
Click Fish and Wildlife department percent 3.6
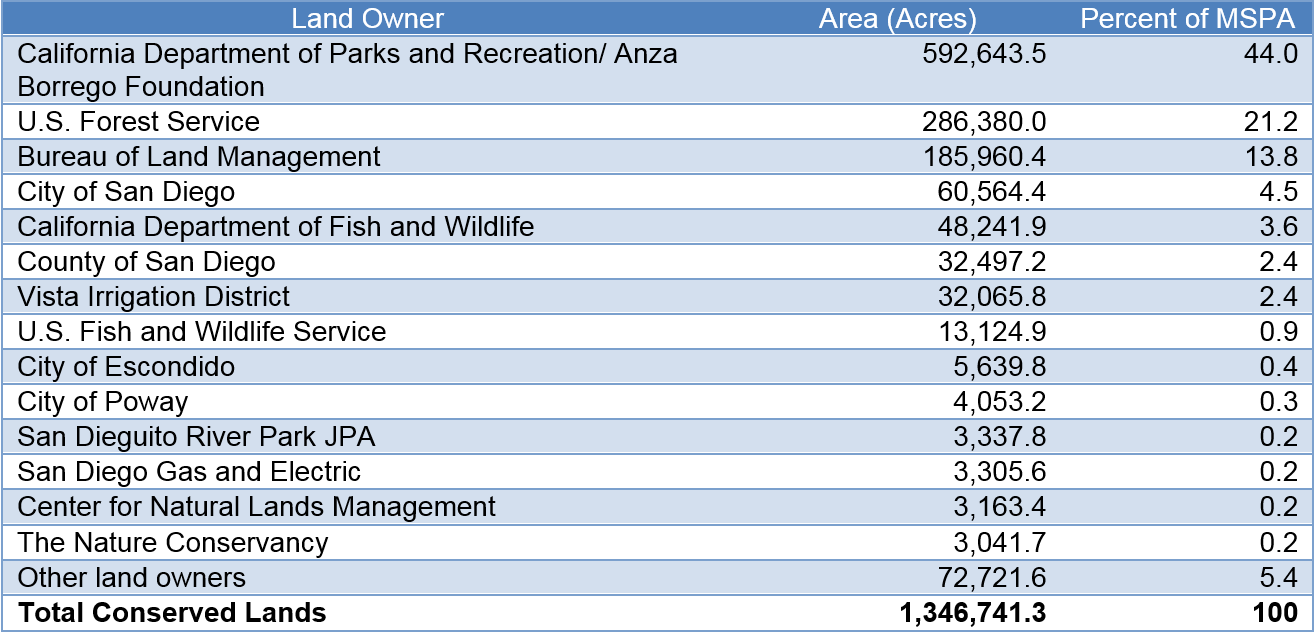point(1277,227)
